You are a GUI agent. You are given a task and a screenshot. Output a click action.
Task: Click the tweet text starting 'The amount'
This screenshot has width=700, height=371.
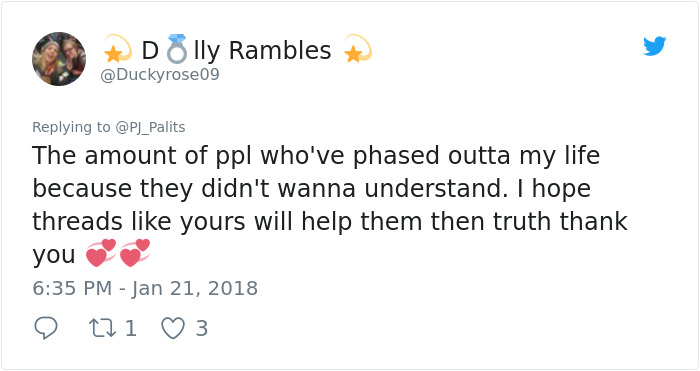(x=330, y=204)
